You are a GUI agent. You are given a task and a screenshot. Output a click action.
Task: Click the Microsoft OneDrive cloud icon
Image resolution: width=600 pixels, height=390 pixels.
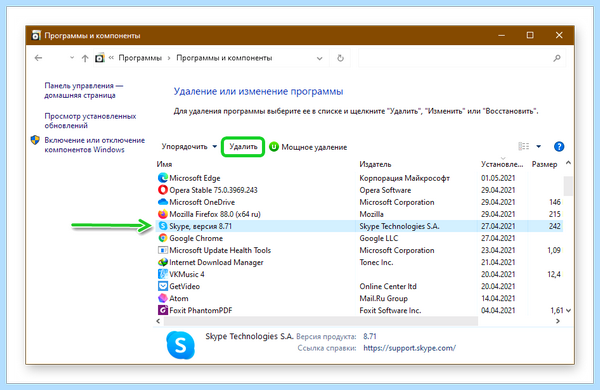[x=163, y=202]
